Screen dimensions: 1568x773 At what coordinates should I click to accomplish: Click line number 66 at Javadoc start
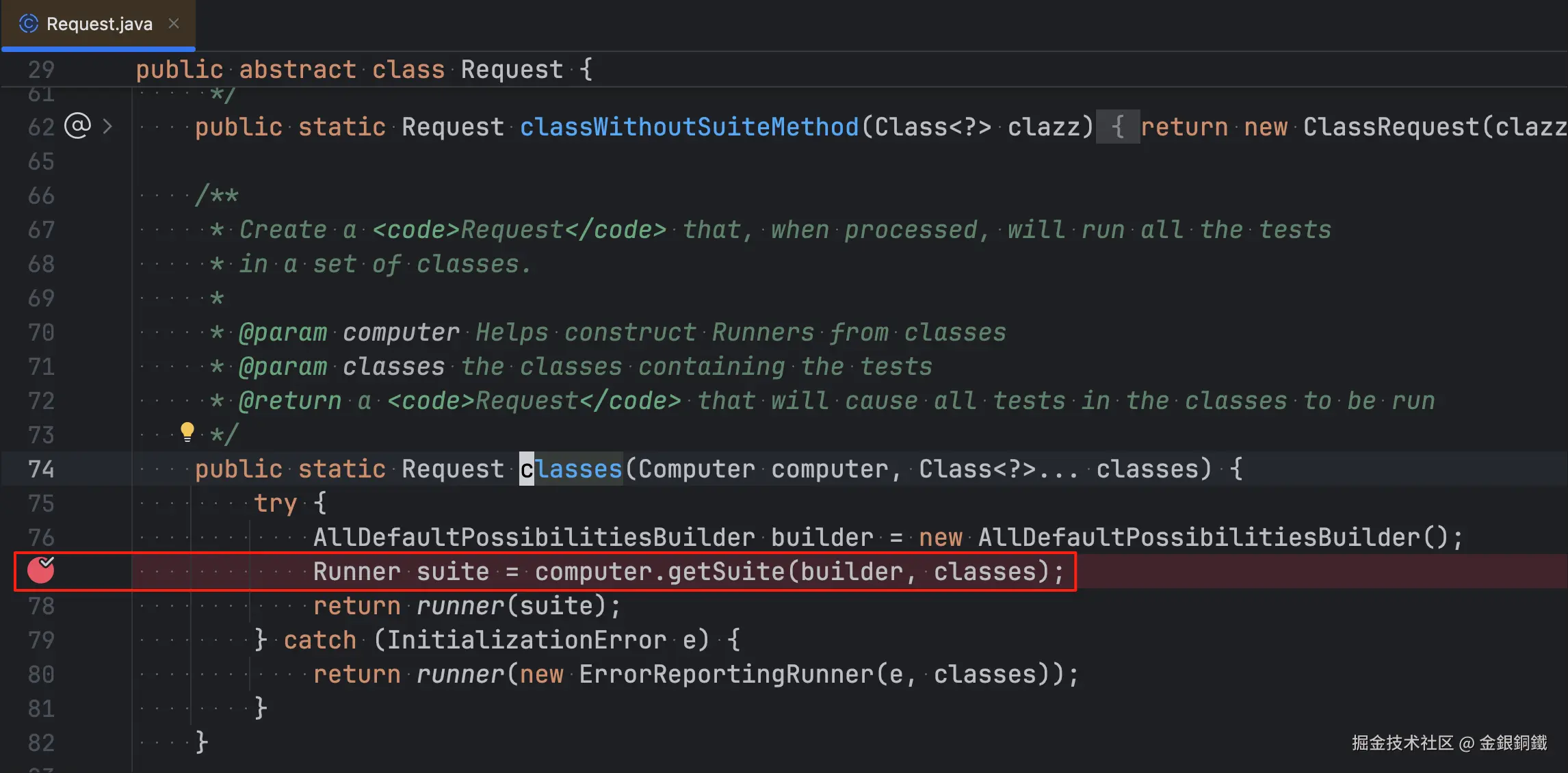point(41,196)
